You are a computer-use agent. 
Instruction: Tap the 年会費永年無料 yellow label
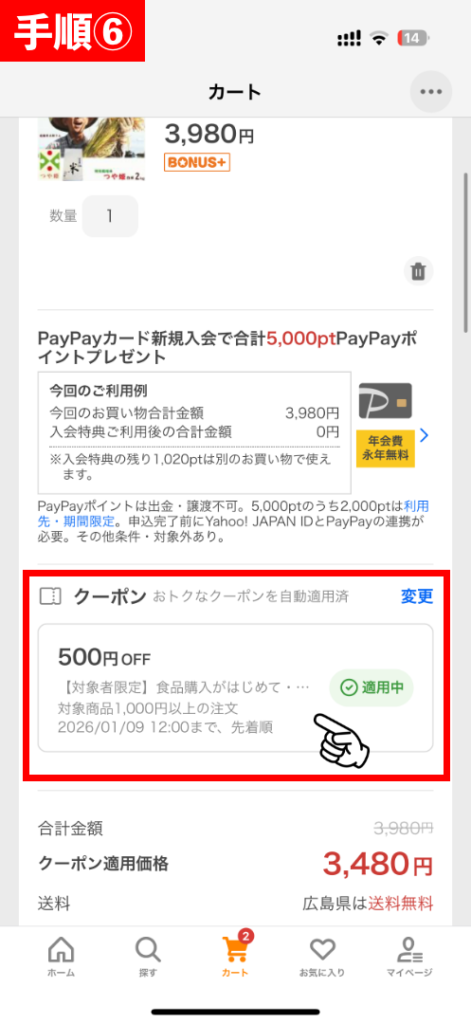[x=385, y=448]
